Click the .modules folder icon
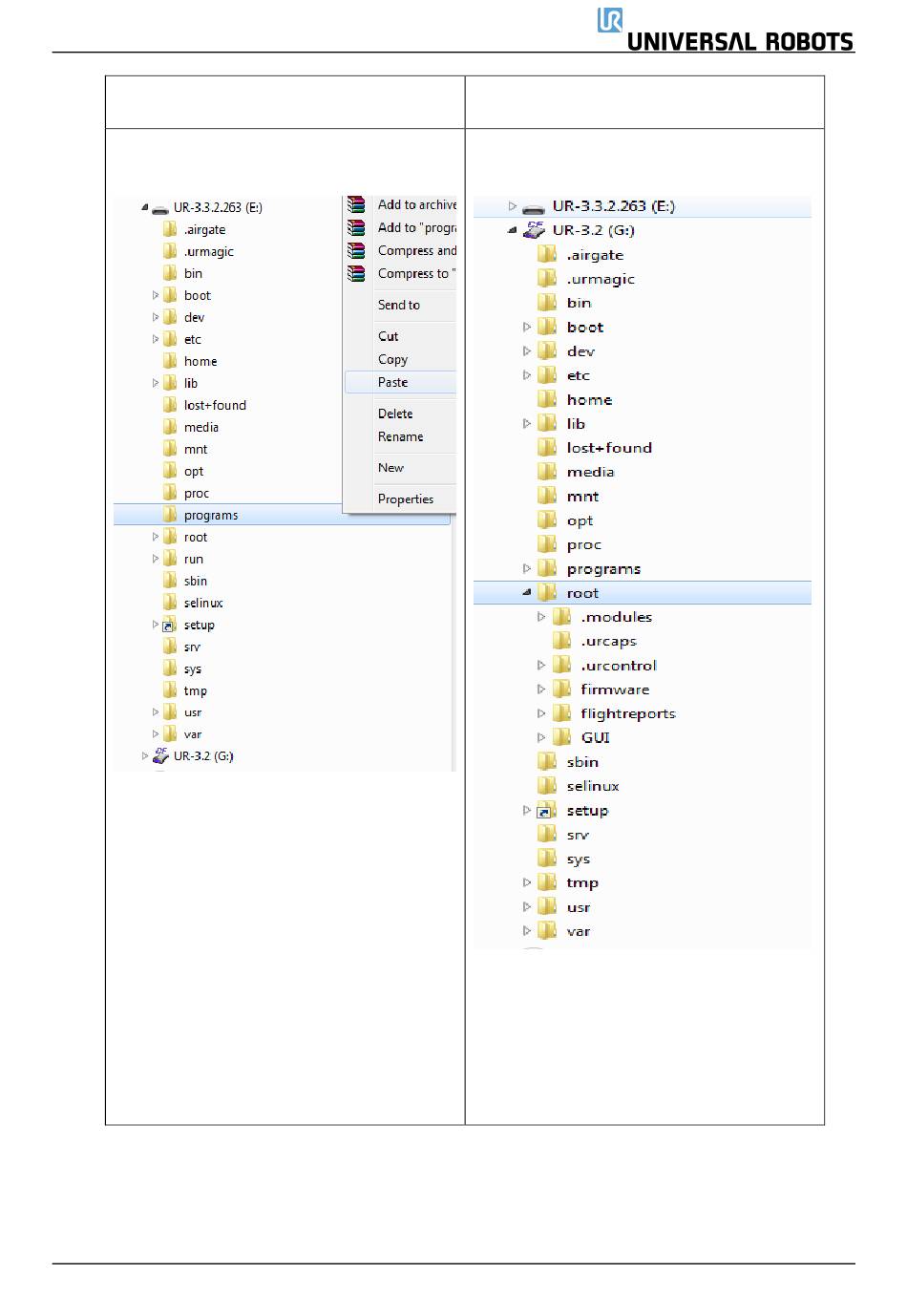Screen dimensions: 907x1316 (x=562, y=617)
